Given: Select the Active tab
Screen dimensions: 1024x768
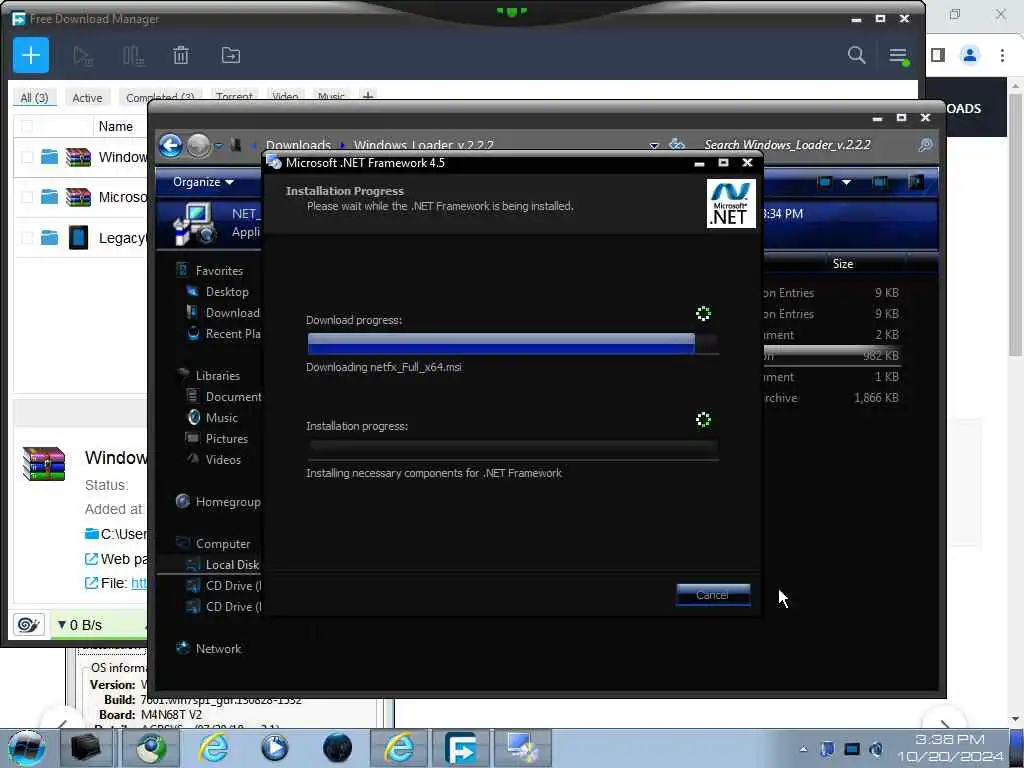Looking at the screenshot, I should click(87, 98).
